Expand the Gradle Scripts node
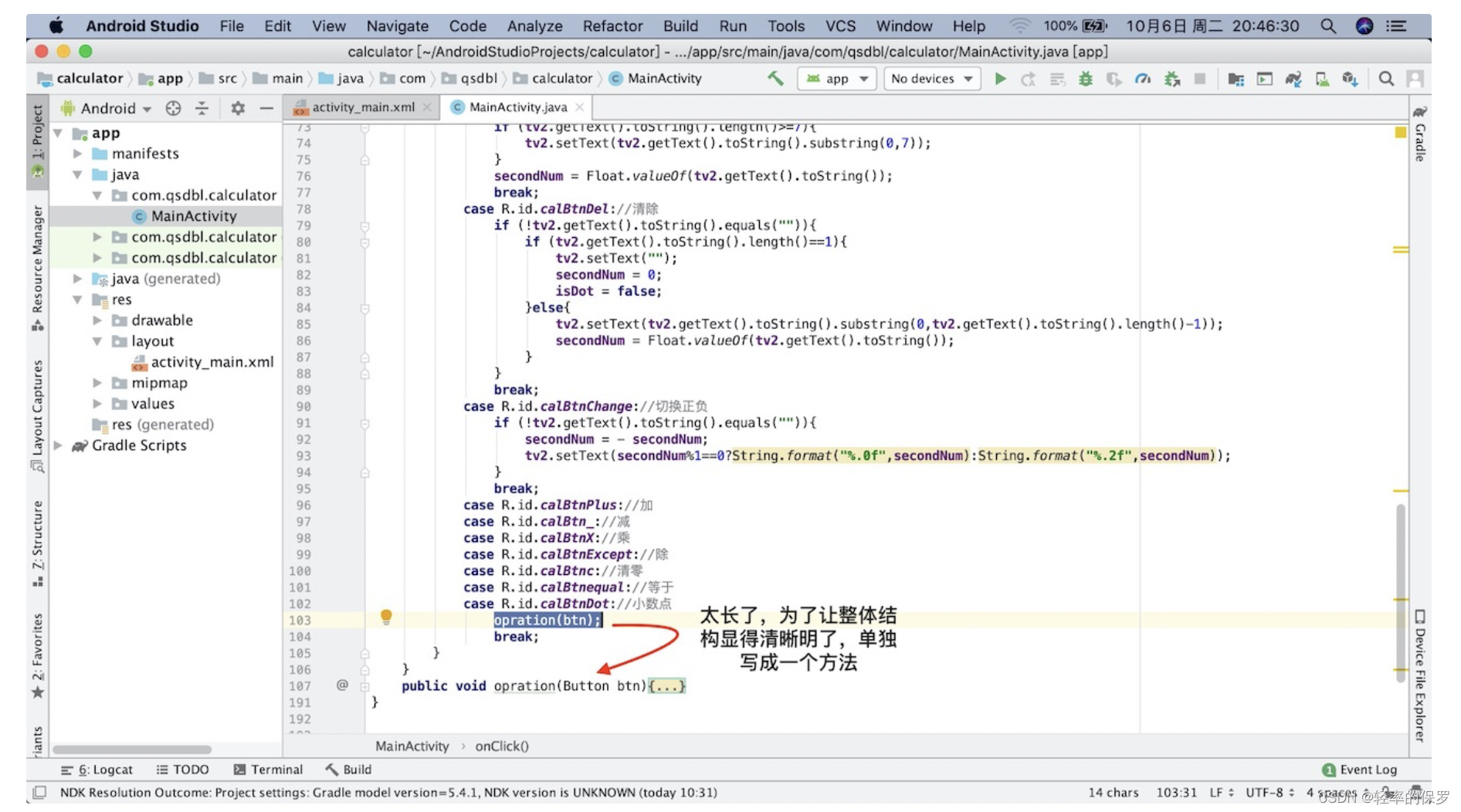1461x812 pixels. (x=58, y=445)
